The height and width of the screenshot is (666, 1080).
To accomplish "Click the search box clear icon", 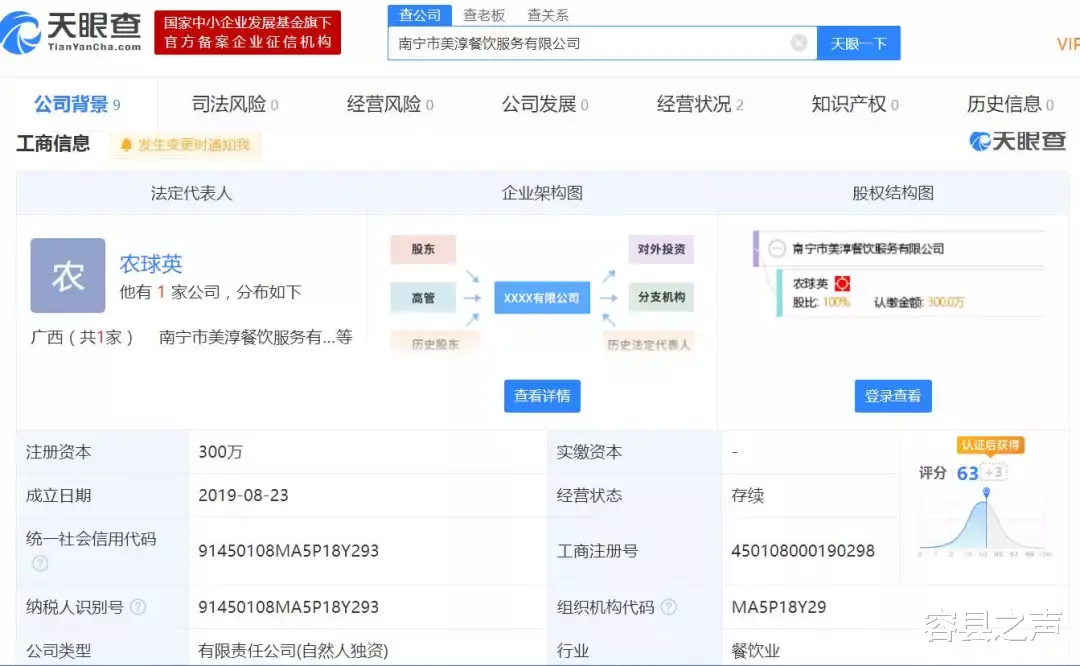I will (798, 43).
